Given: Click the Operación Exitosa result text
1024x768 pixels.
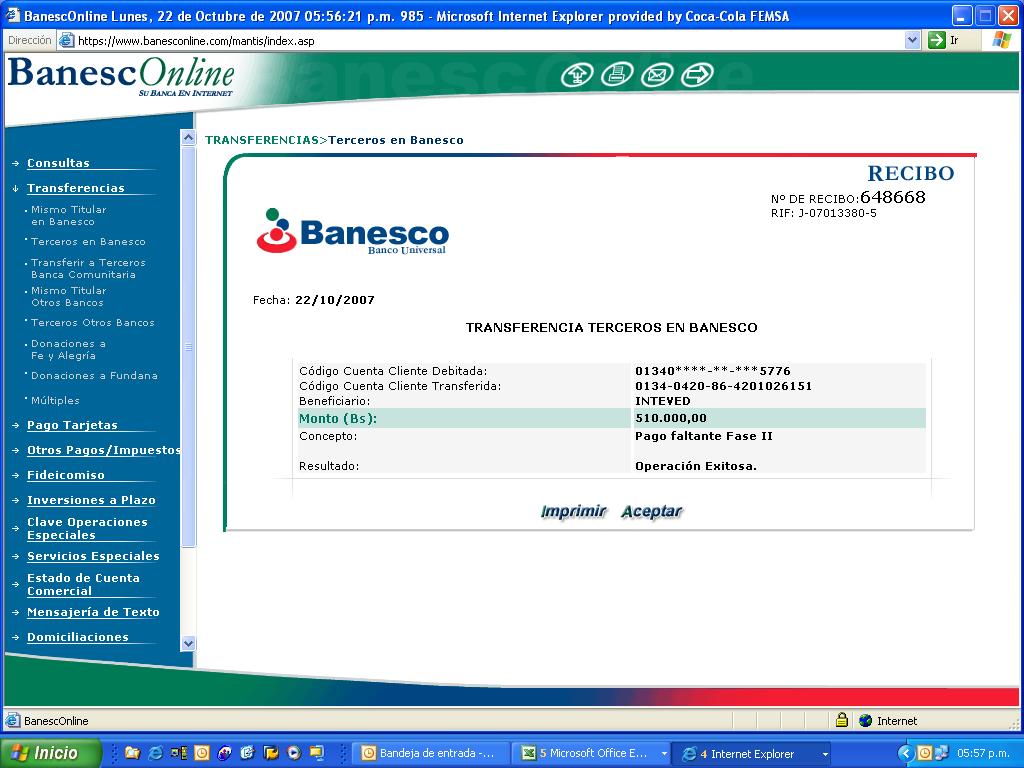Looking at the screenshot, I should [x=696, y=466].
